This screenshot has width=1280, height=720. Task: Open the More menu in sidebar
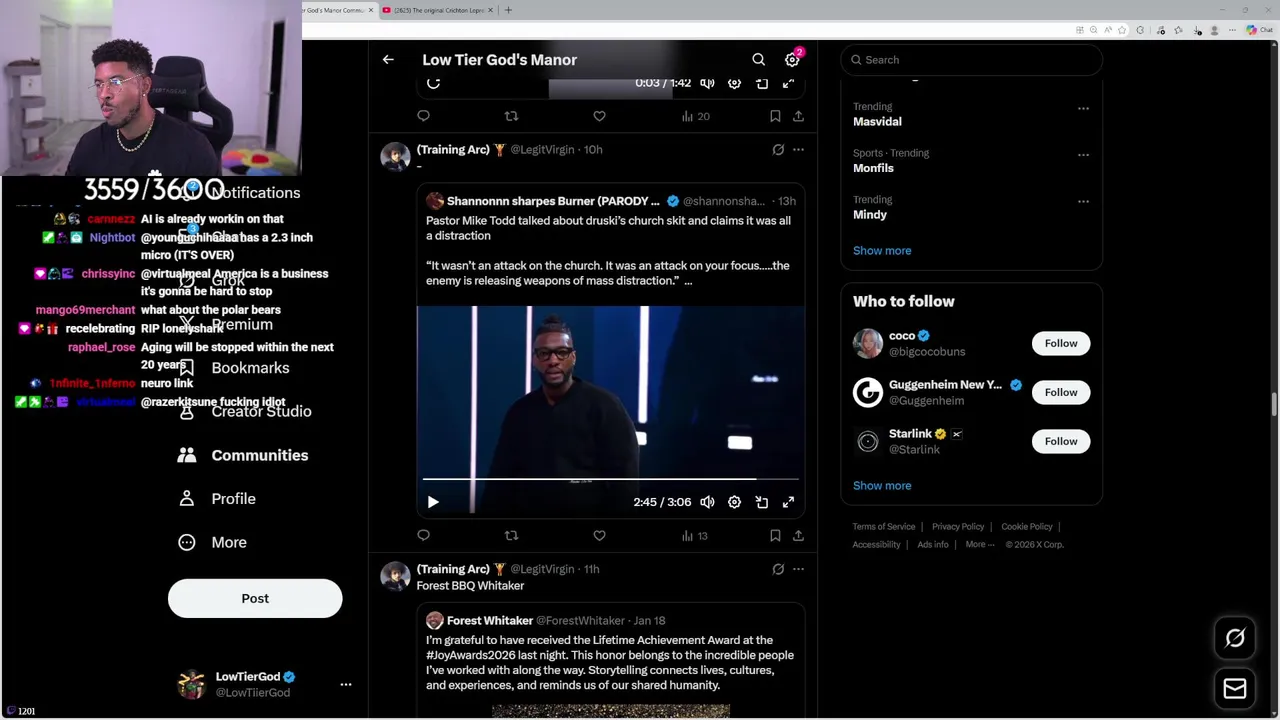pos(229,542)
